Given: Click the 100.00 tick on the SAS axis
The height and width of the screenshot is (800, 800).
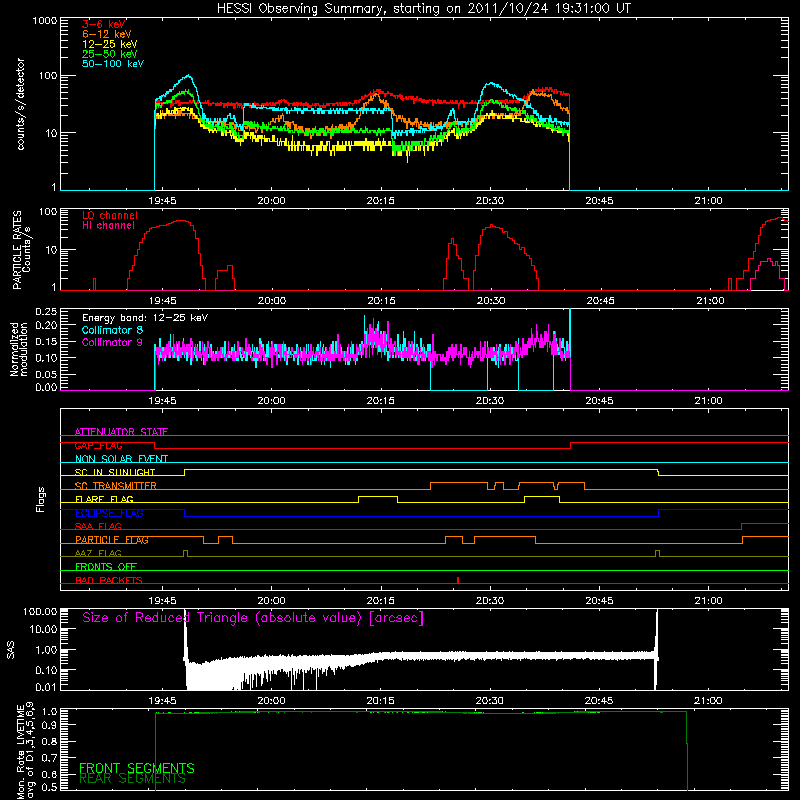Looking at the screenshot, I should 40,612.
